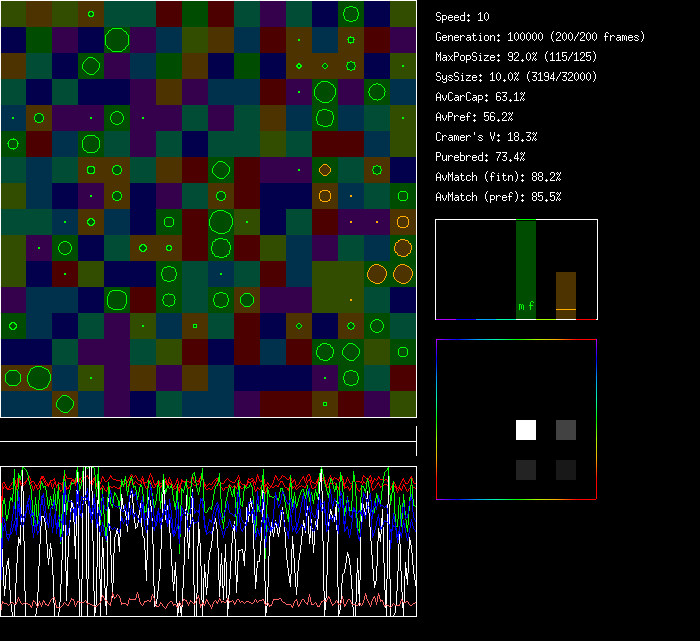Click the AvMatch (fitn) statistic

[x=498, y=177]
